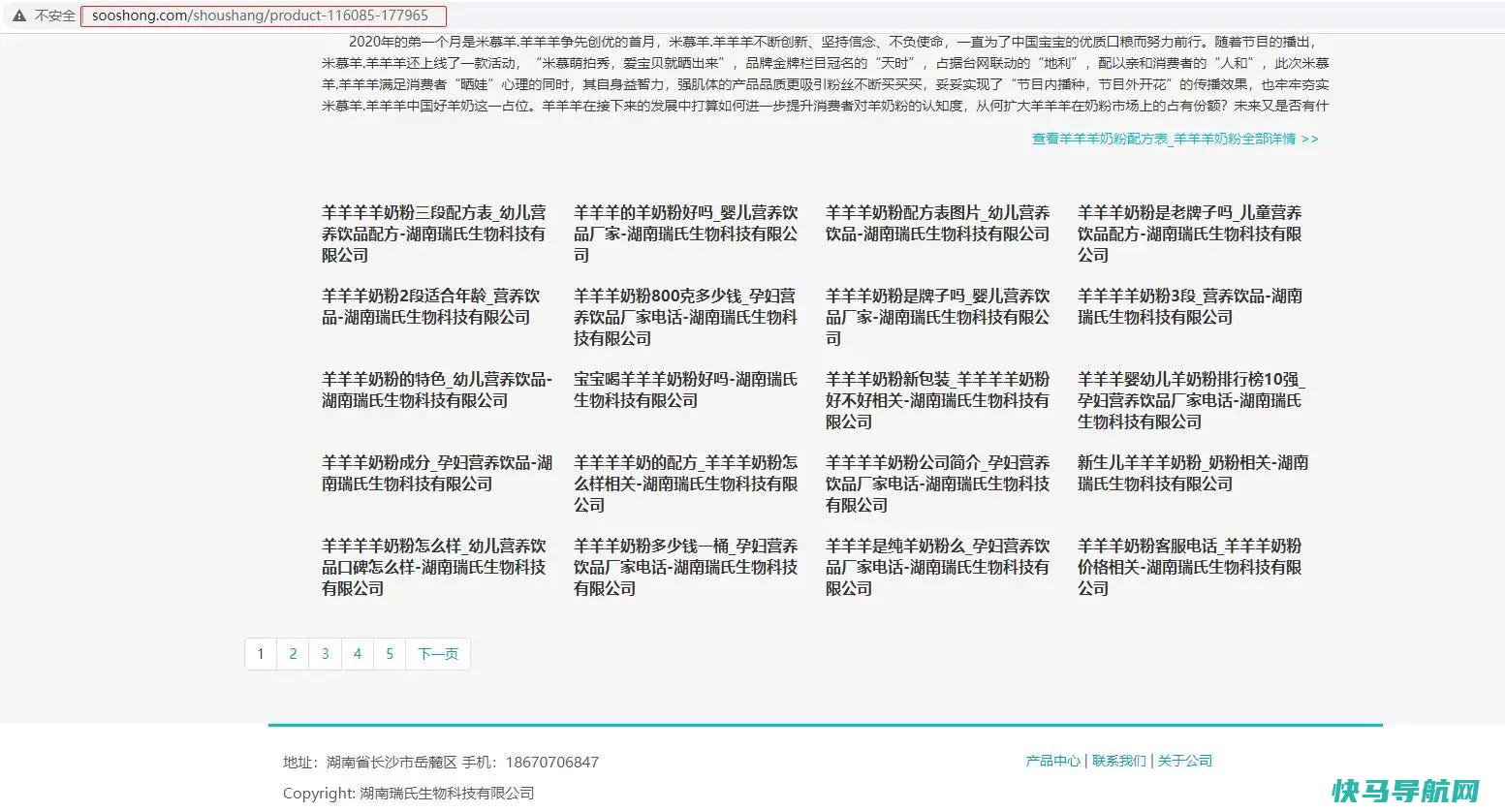Open link 查看羊羊羊奶粉配方表 全部详情

coord(1175,139)
